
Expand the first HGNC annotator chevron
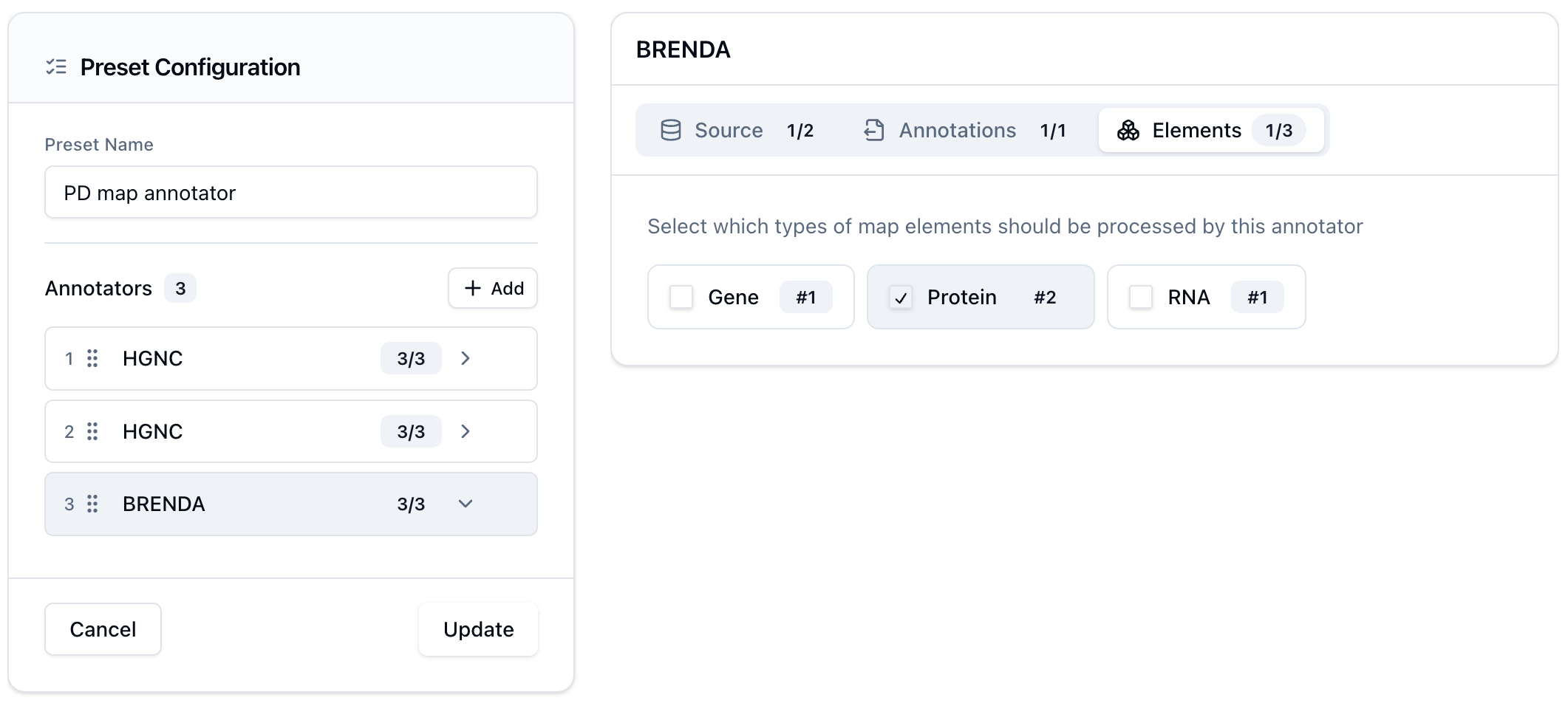coord(465,358)
